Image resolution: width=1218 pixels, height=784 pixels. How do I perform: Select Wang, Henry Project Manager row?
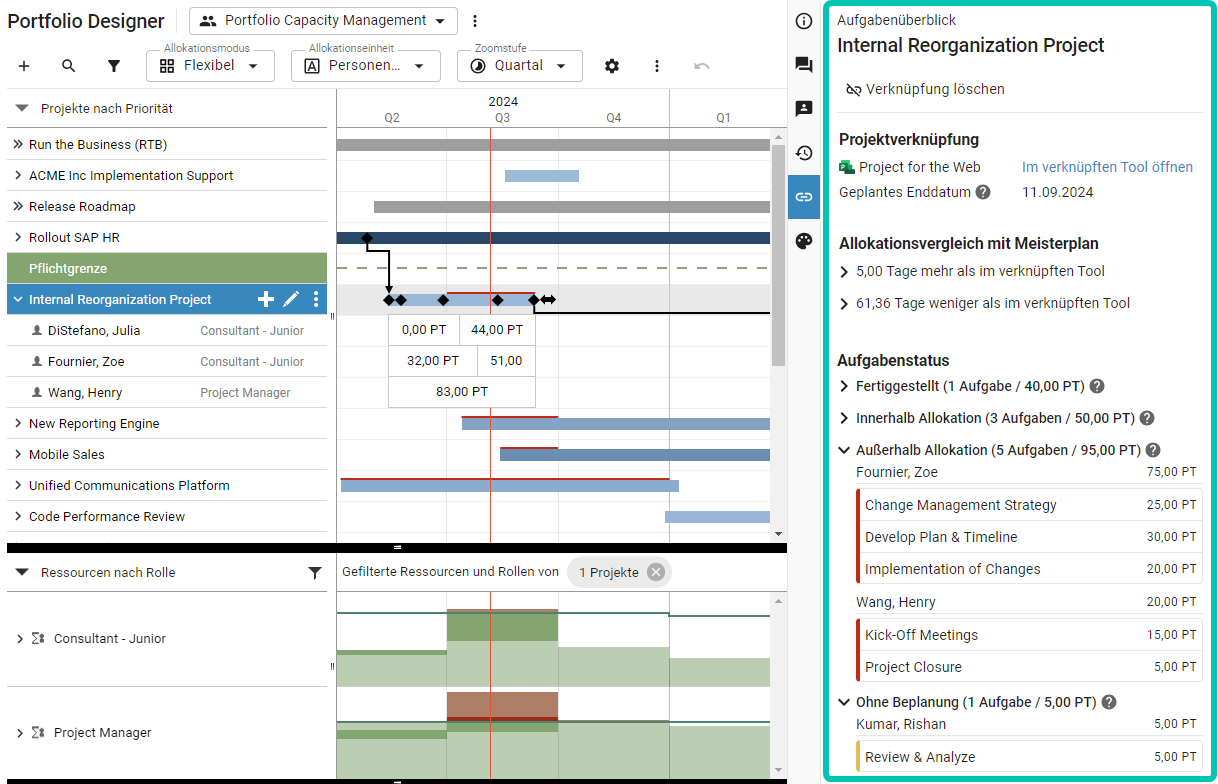pyautogui.click(x=167, y=392)
